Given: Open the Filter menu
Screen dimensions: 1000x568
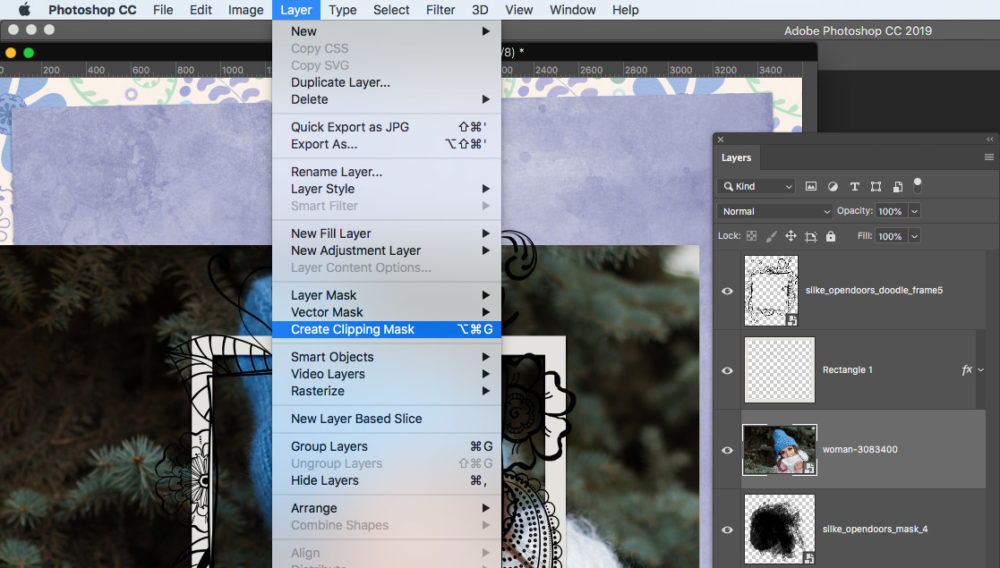Looking at the screenshot, I should [x=440, y=10].
